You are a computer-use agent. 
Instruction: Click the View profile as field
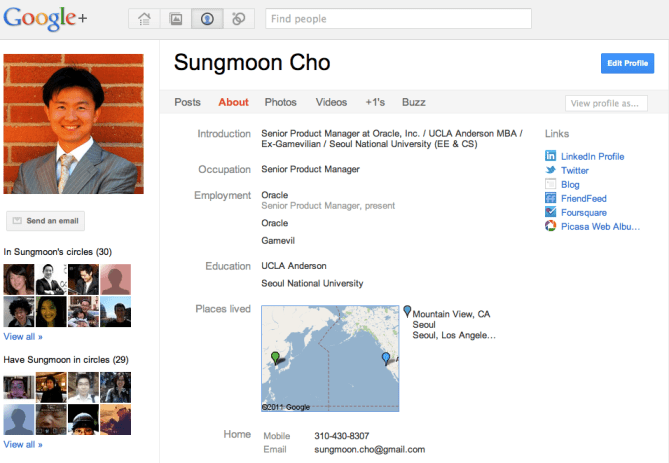(606, 103)
